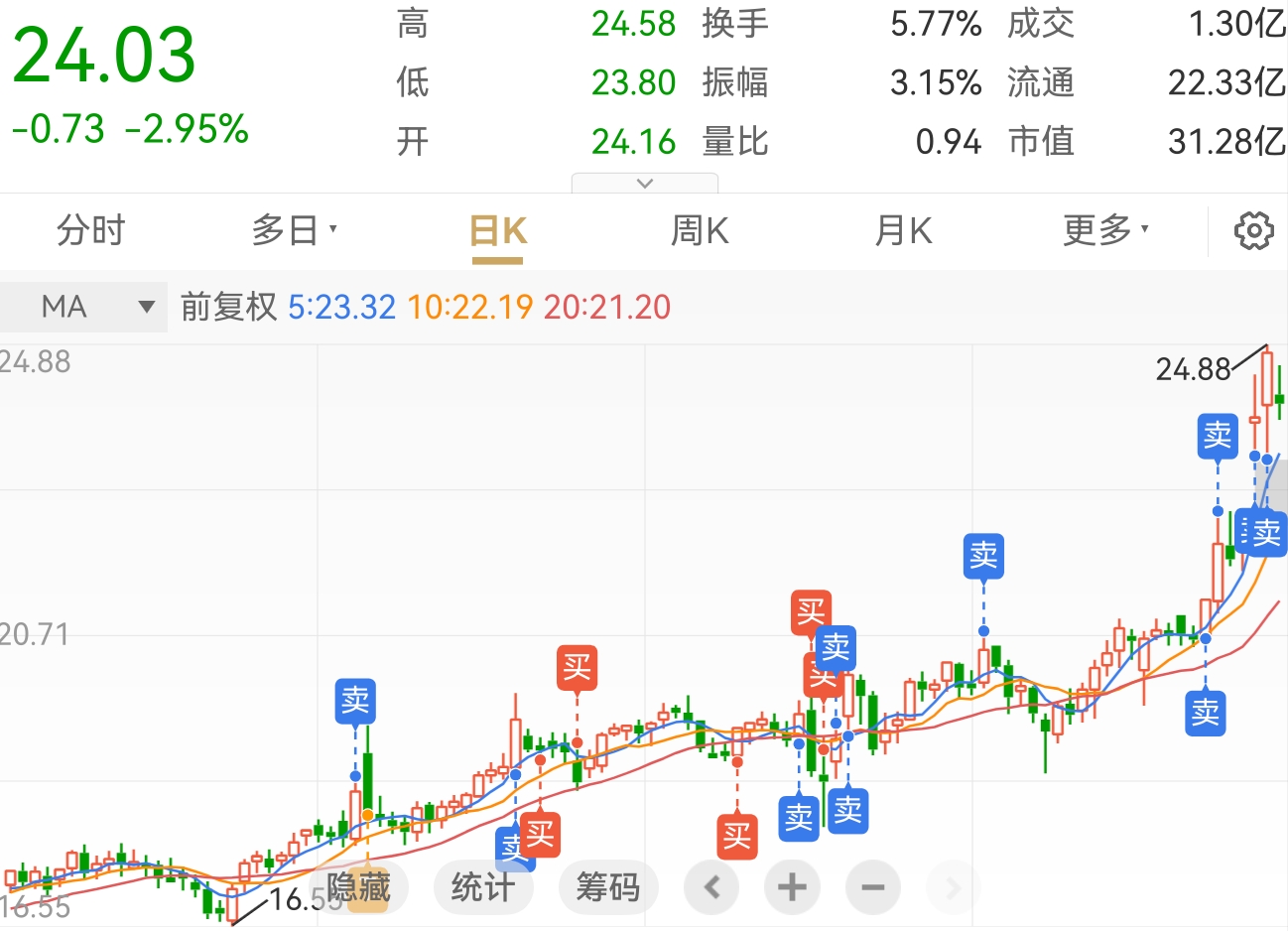The image size is (1288, 931).
Task: Click the 振幅 value 3.15%
Action: pyautogui.click(x=935, y=82)
